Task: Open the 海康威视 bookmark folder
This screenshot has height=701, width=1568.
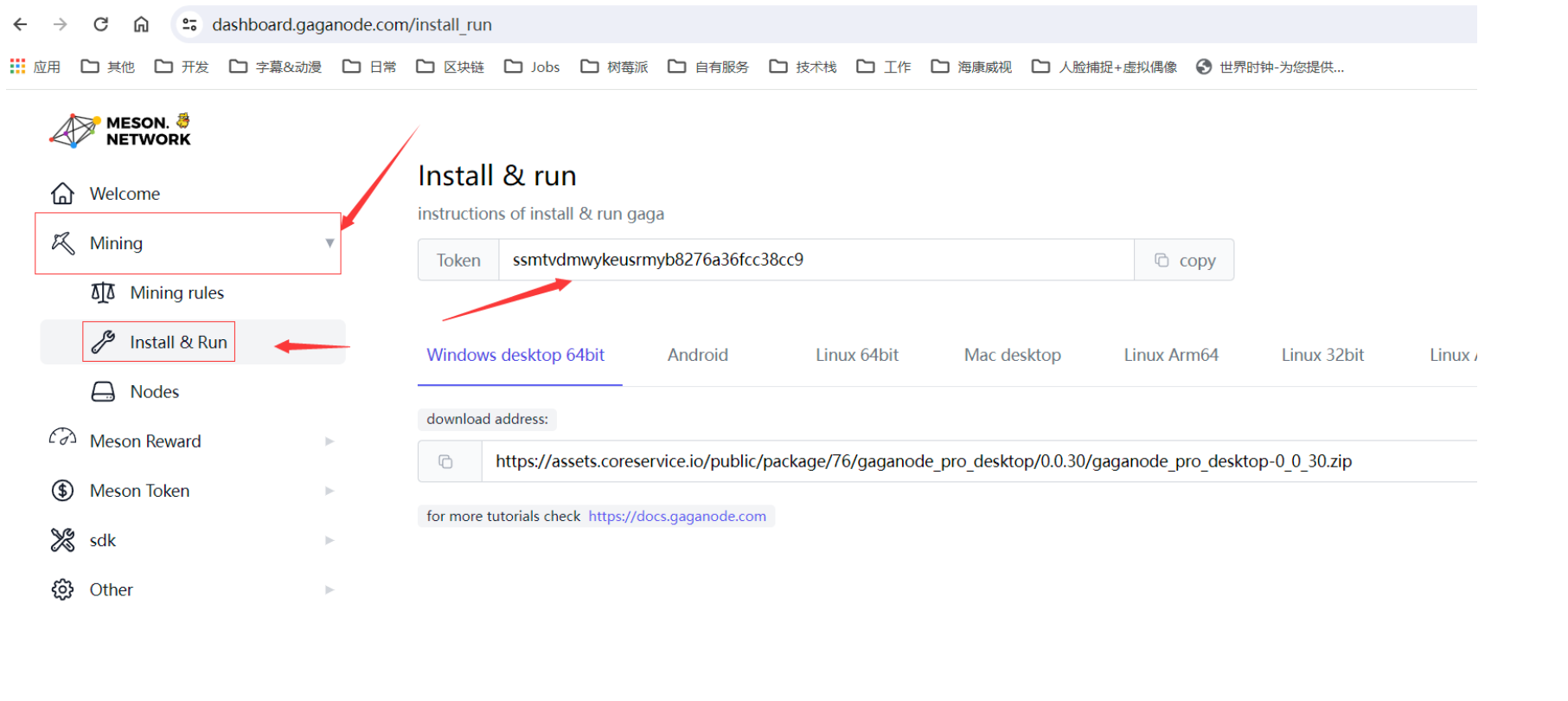Action: (x=971, y=67)
